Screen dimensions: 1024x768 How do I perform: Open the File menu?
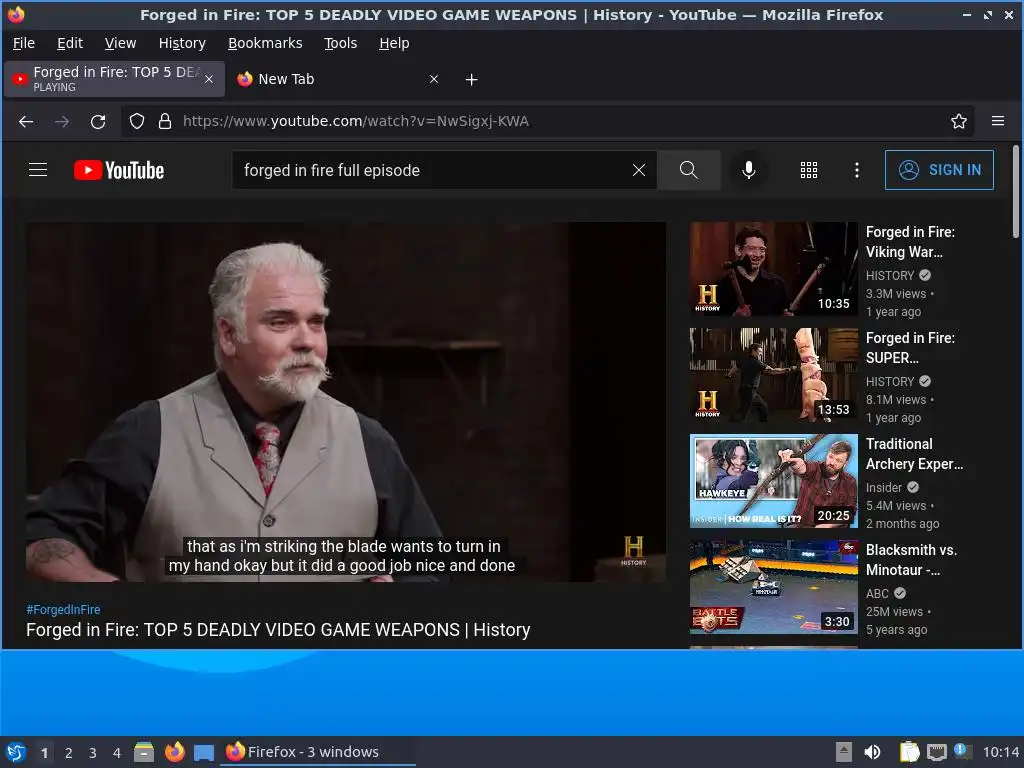click(24, 43)
